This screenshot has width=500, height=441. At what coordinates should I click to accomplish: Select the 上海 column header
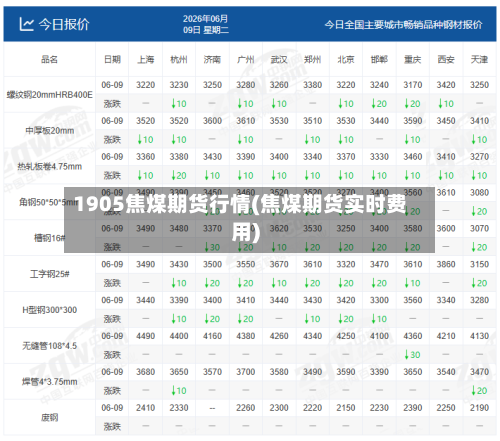pyautogui.click(x=146, y=60)
